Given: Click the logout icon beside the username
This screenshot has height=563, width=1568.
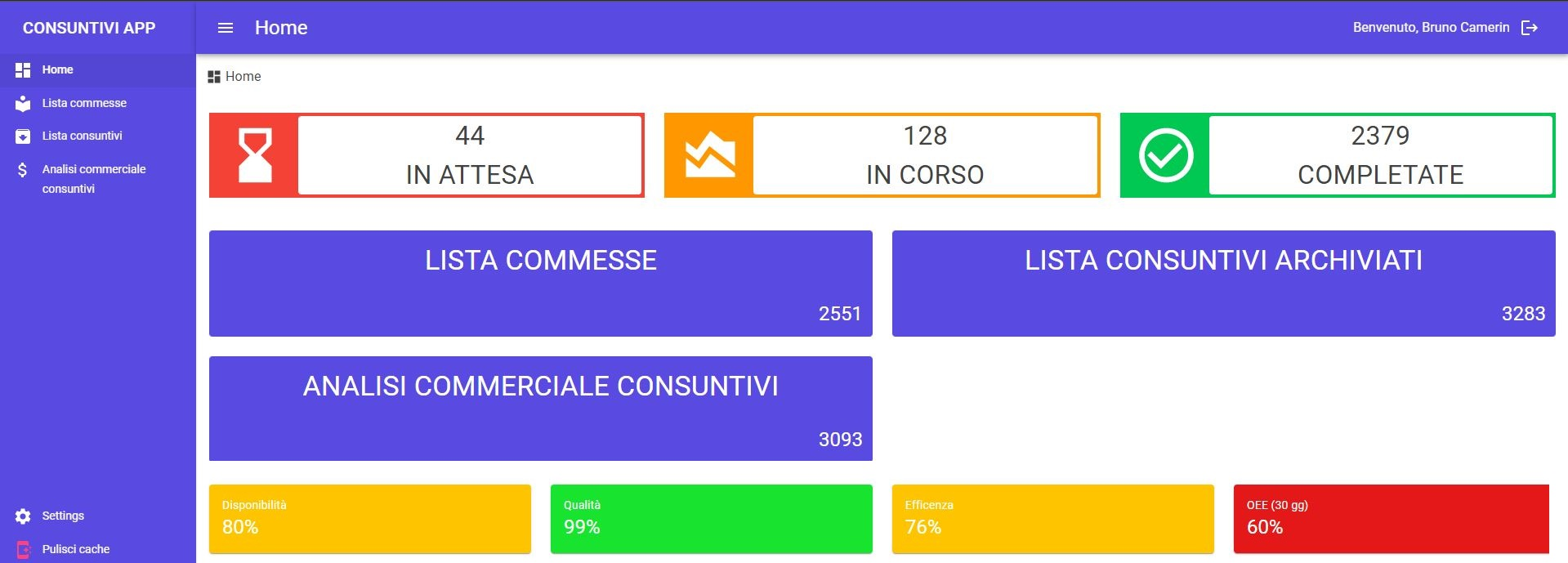Looking at the screenshot, I should click(x=1530, y=28).
